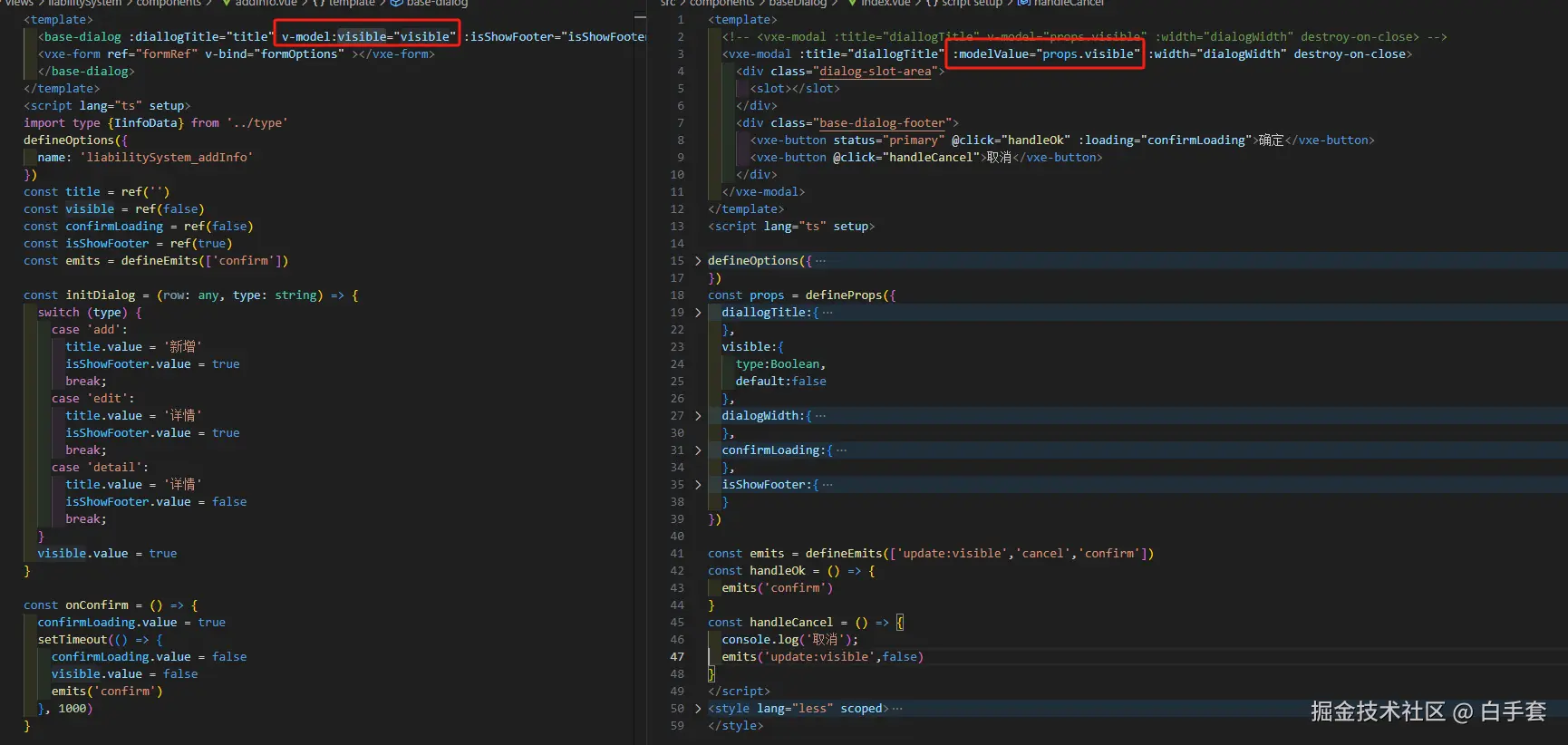This screenshot has height=745, width=1568.
Task: Expand the folded style block at line 50
Action: click(698, 709)
